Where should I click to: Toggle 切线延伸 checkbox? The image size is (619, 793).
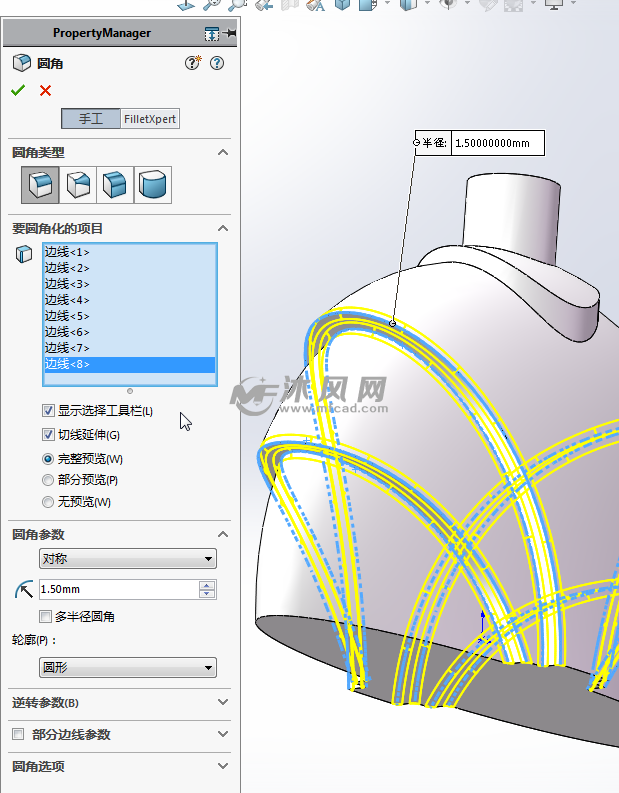pyautogui.click(x=48, y=434)
